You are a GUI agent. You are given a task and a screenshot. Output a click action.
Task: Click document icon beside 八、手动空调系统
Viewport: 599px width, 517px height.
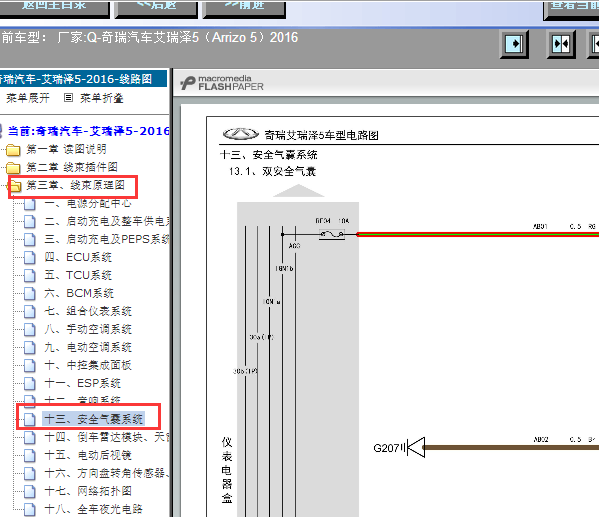(x=30, y=329)
